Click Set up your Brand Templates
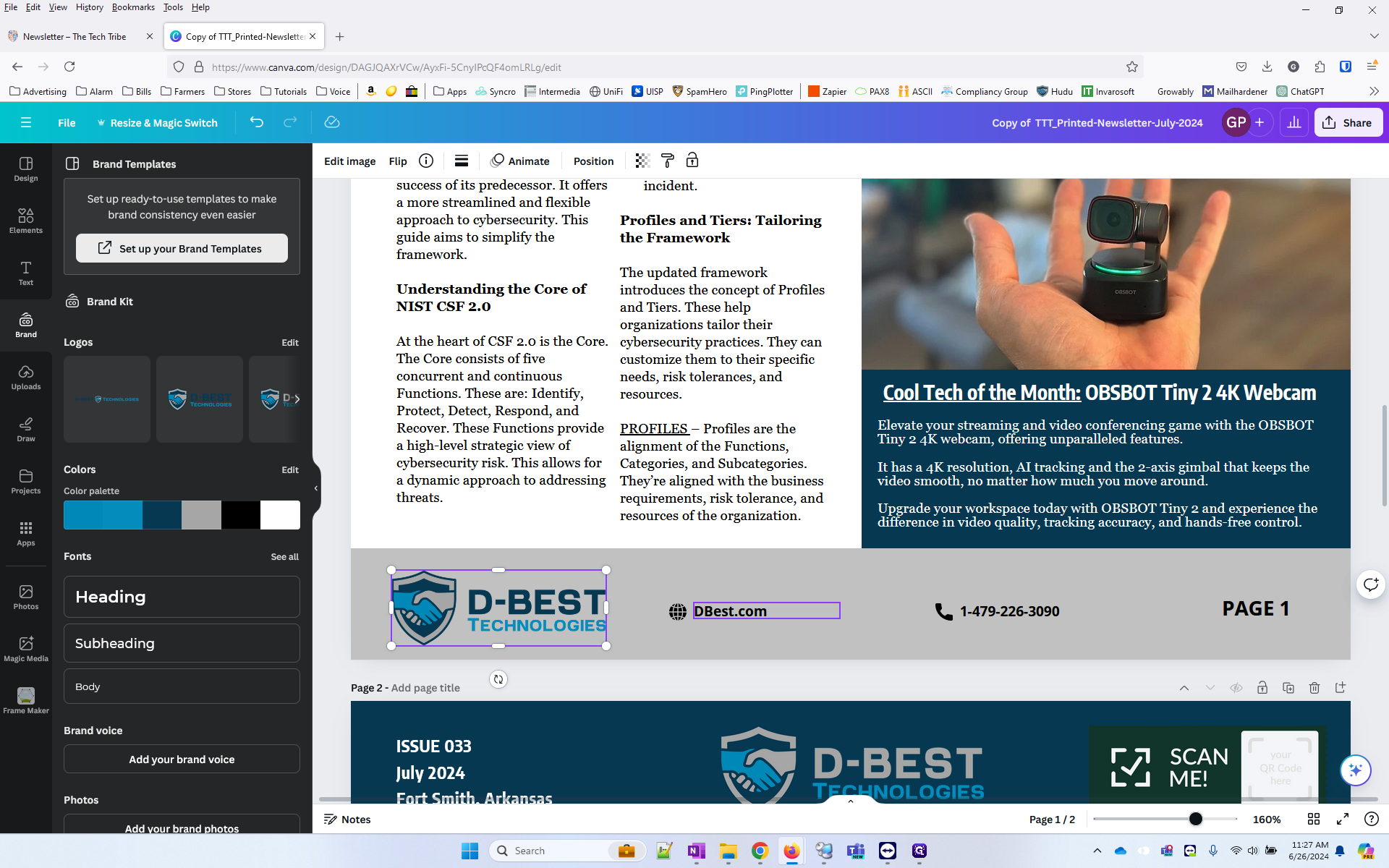This screenshot has height=868, width=1389. point(182,248)
